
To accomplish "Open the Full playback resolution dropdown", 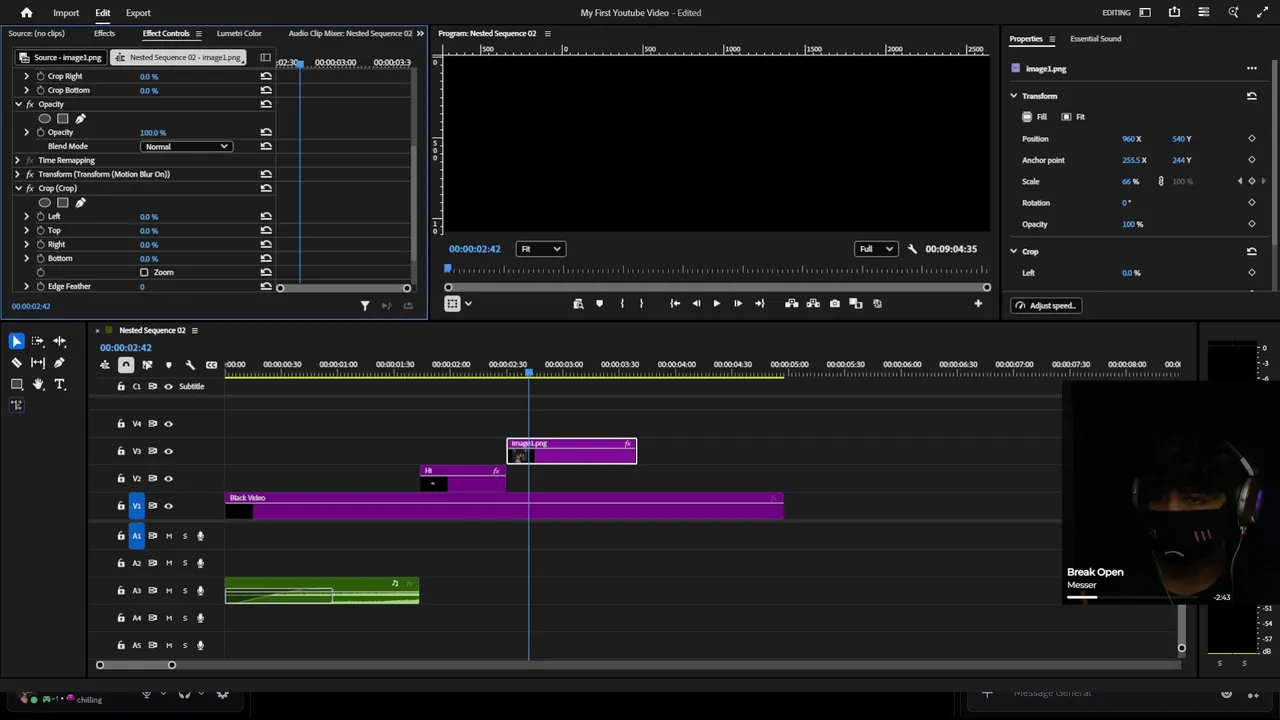I will pyautogui.click(x=876, y=249).
